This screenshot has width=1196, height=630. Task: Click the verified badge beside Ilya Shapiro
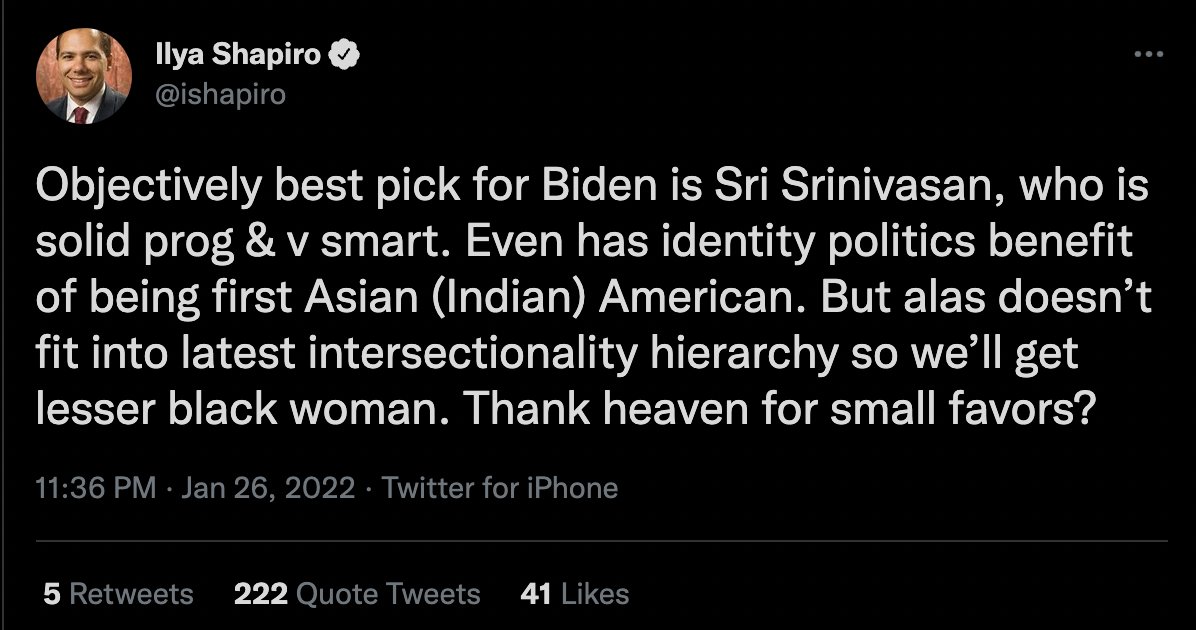[x=346, y=55]
